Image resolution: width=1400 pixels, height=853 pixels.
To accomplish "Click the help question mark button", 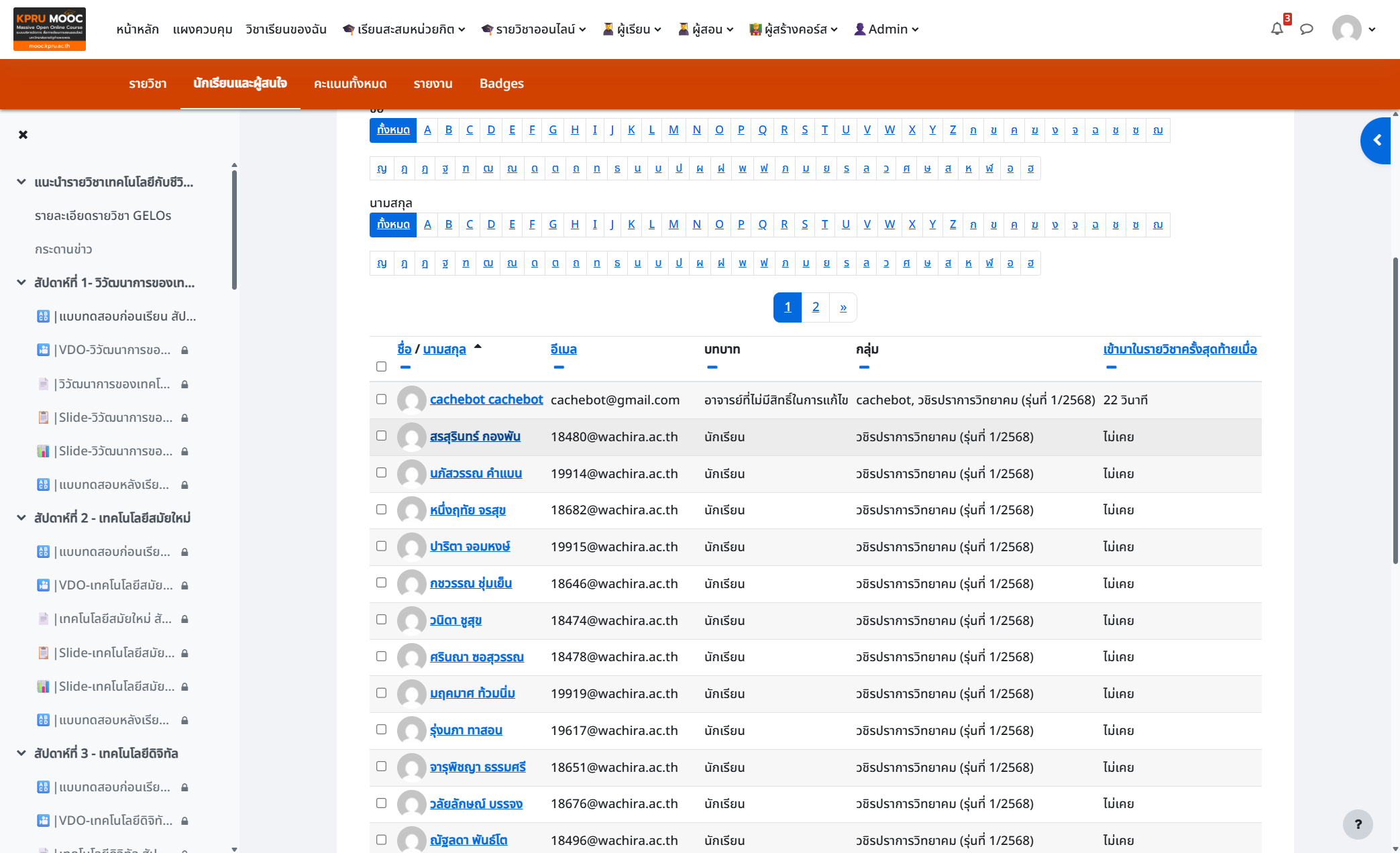I will (x=1358, y=824).
